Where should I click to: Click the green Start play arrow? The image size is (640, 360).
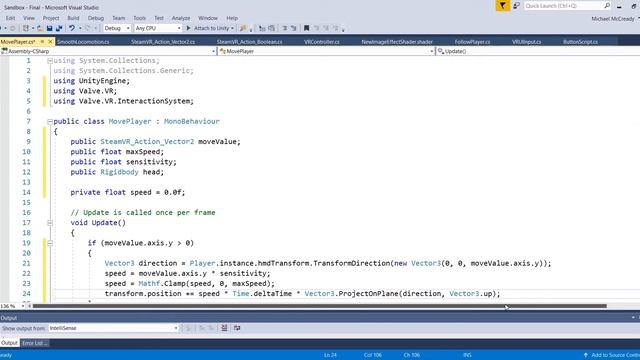[189, 28]
